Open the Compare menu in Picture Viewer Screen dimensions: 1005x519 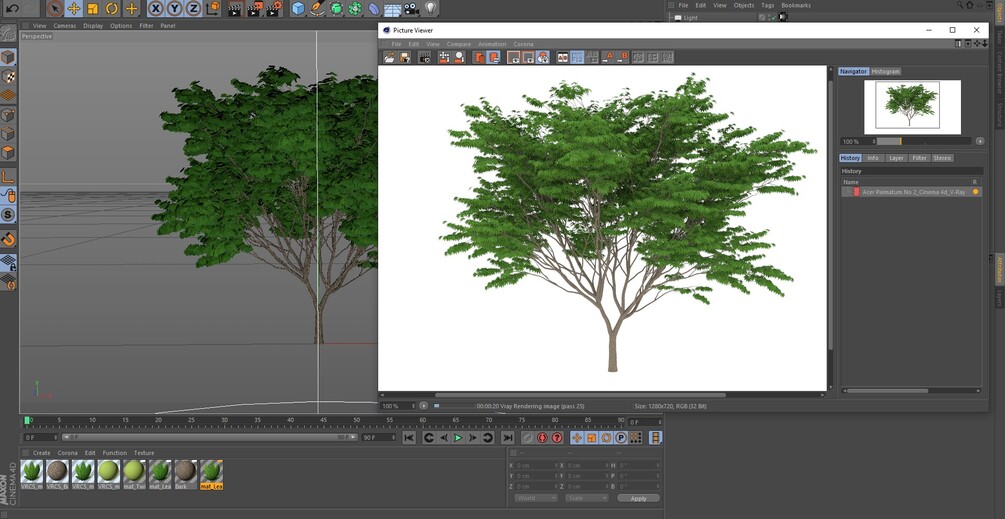pos(458,44)
